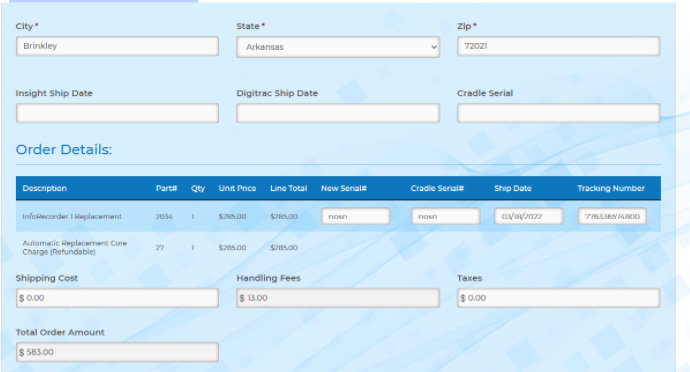Select the Qty column header
Viewport: 690px width, 372px height.
point(198,188)
